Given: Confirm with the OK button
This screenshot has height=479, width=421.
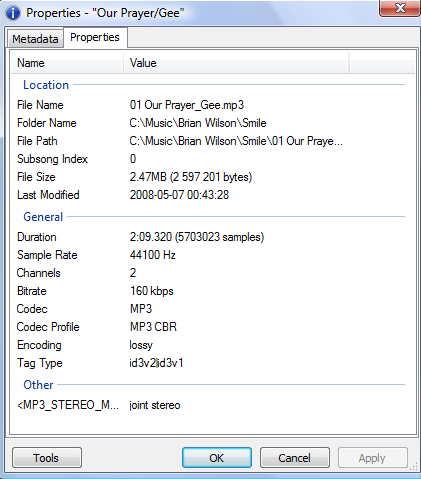Looking at the screenshot, I should pyautogui.click(x=217, y=458).
